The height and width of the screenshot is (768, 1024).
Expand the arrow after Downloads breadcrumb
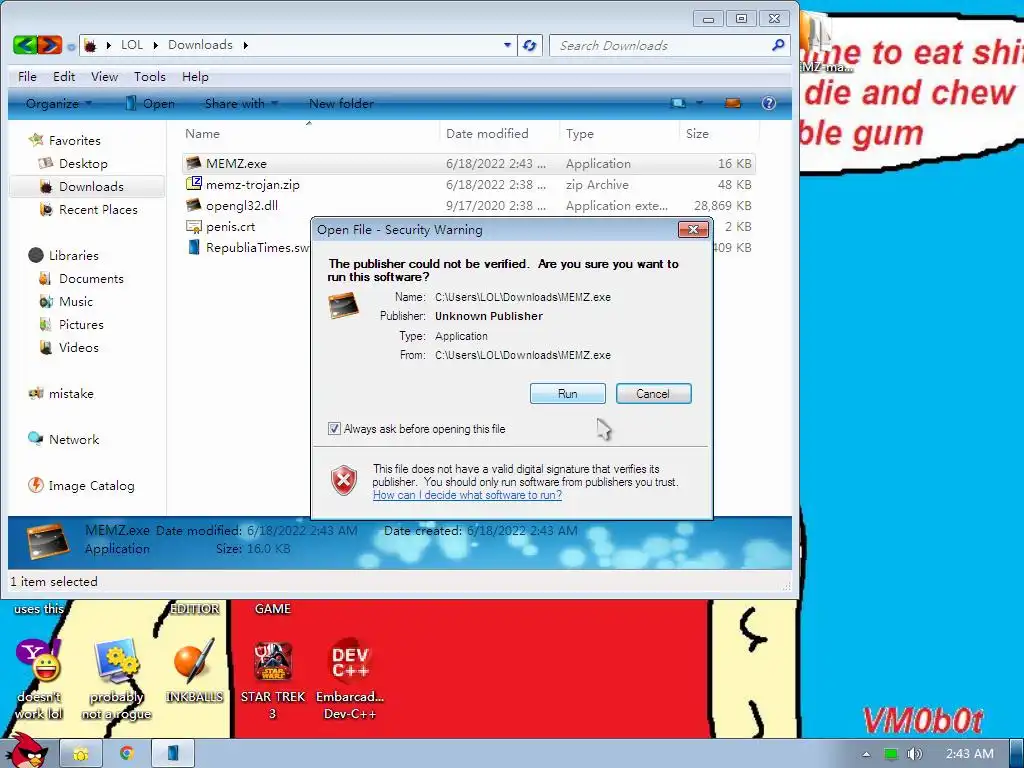[246, 45]
